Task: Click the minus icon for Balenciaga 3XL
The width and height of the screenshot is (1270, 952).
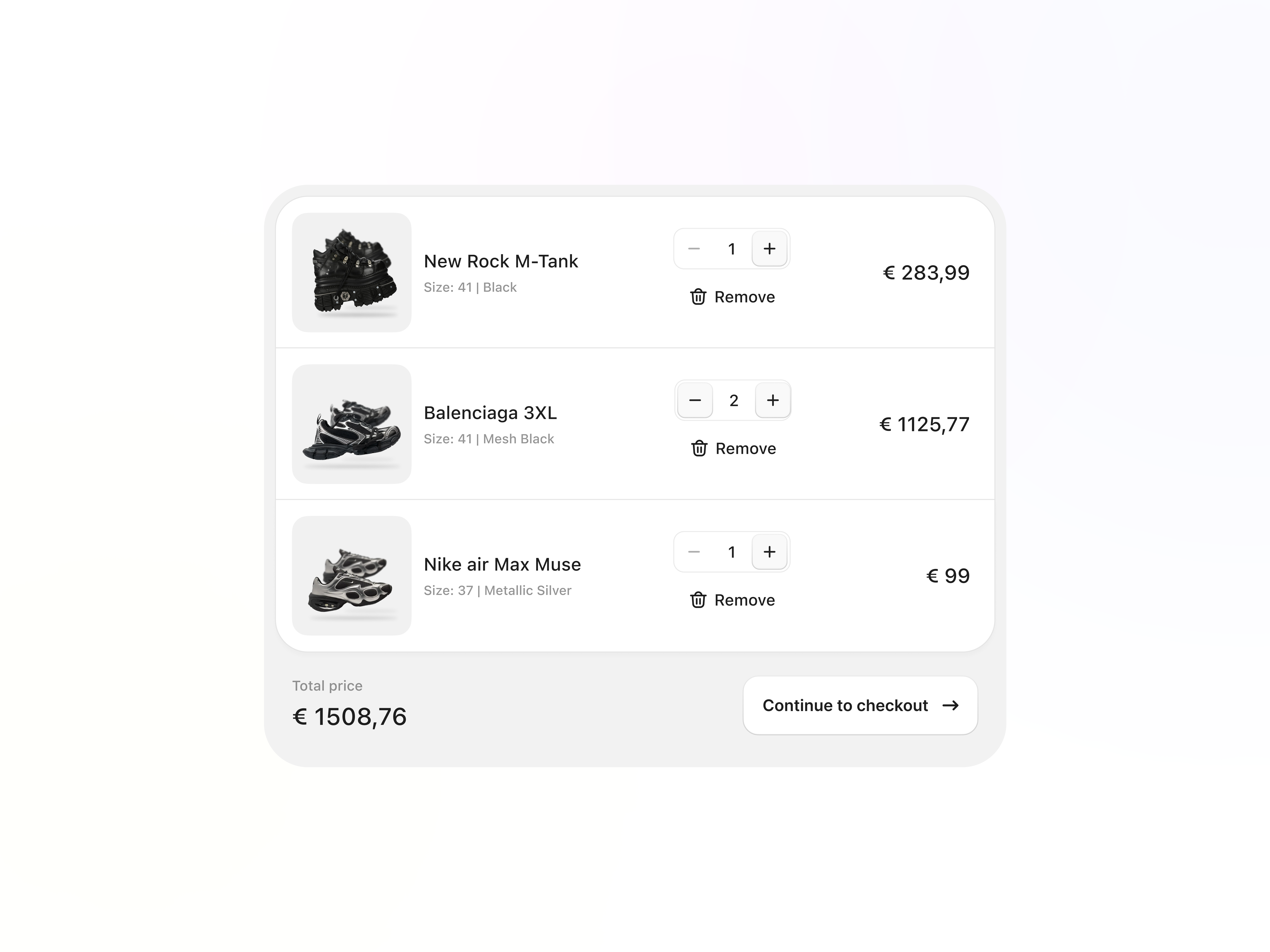Action: pos(695,400)
